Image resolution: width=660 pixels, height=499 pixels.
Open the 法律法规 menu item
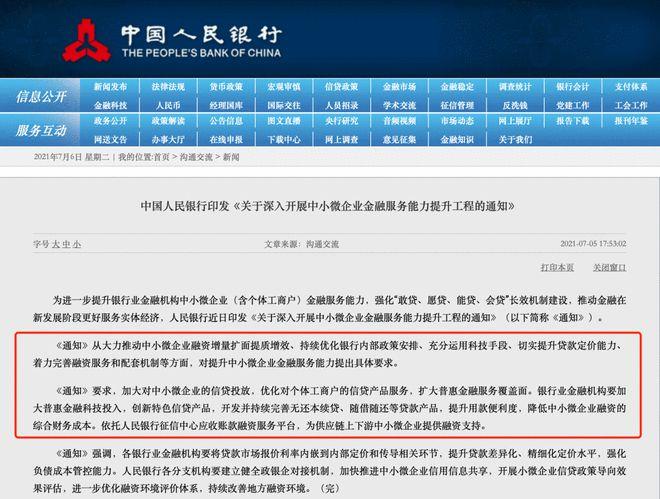tap(168, 87)
